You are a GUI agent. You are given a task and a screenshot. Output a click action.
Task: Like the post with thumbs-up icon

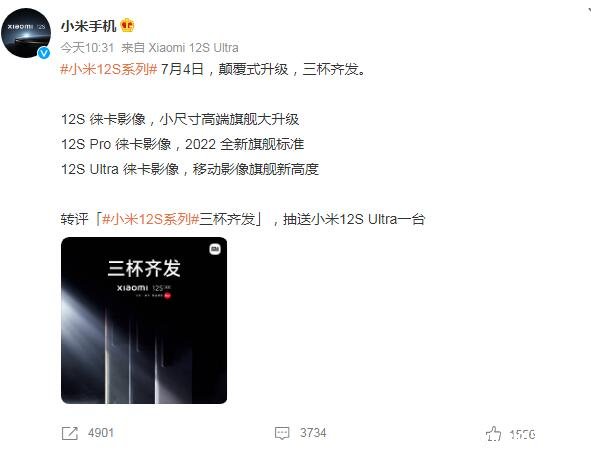tap(494, 434)
